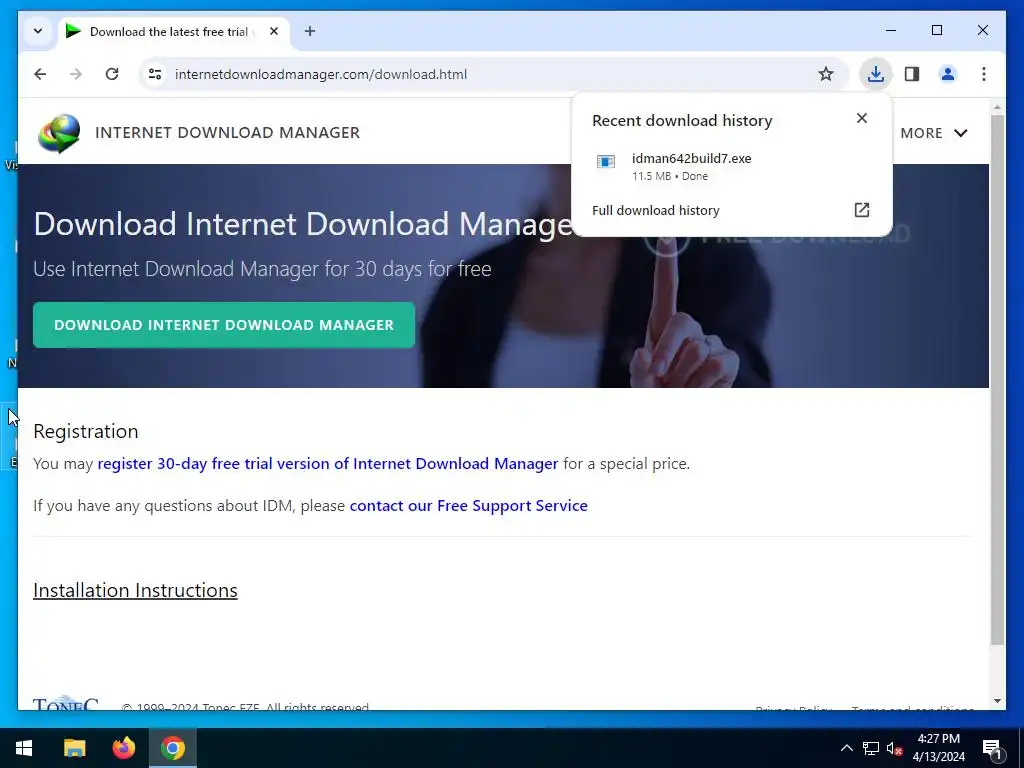Click the Registration heading
Viewport: 1024px width, 768px height.
point(86,431)
